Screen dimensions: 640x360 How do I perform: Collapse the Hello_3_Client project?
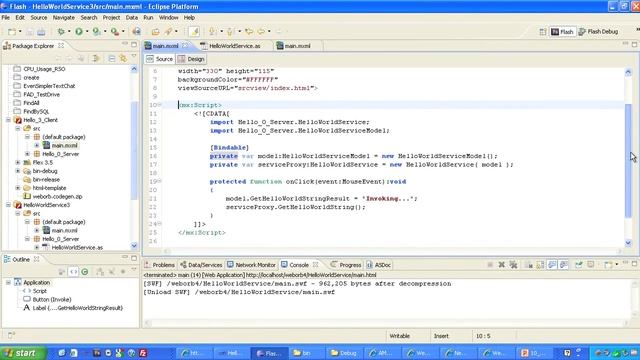(x=8, y=120)
